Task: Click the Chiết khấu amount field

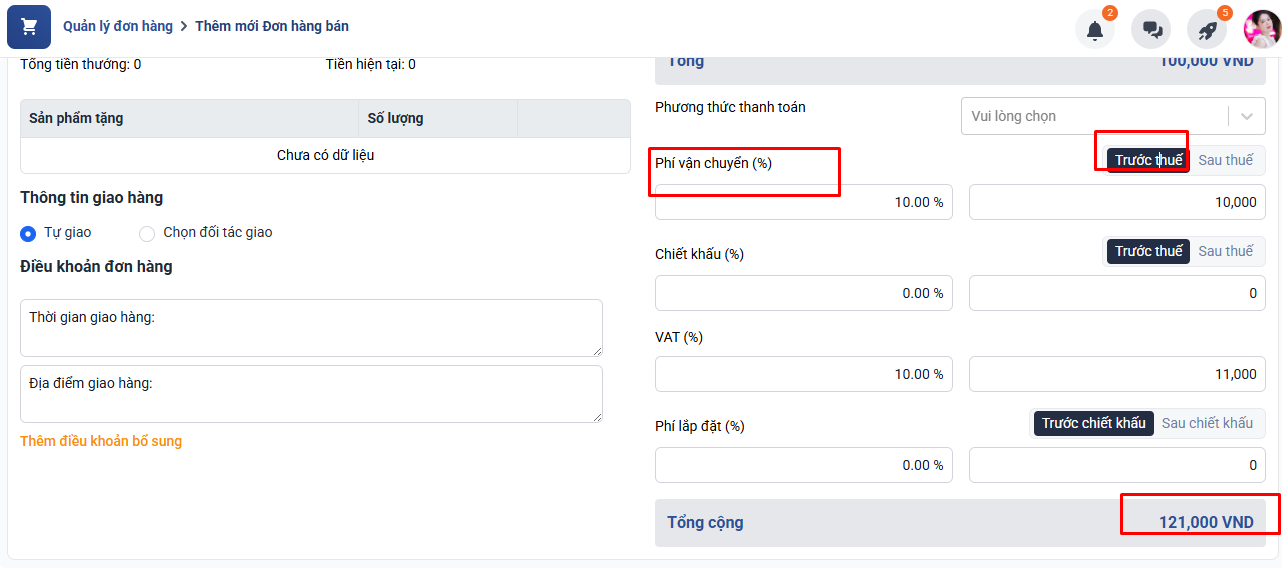Action: [1117, 293]
